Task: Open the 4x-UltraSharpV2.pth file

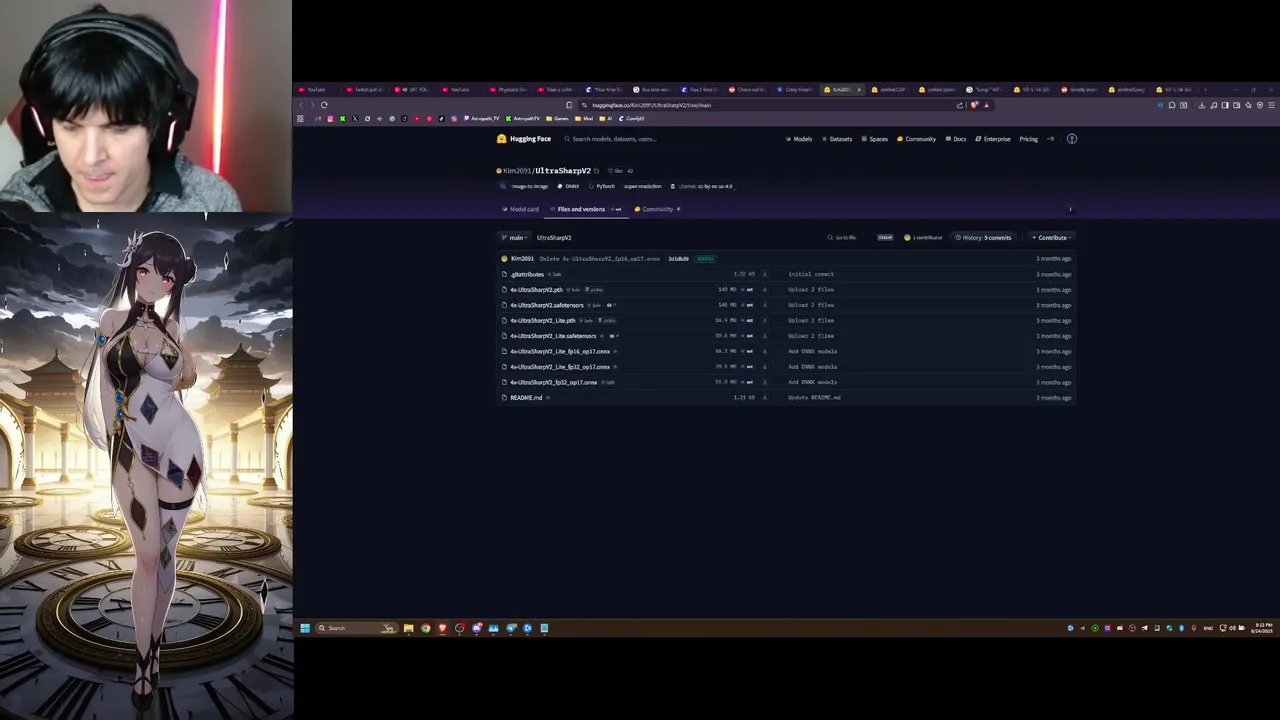Action: click(x=536, y=290)
